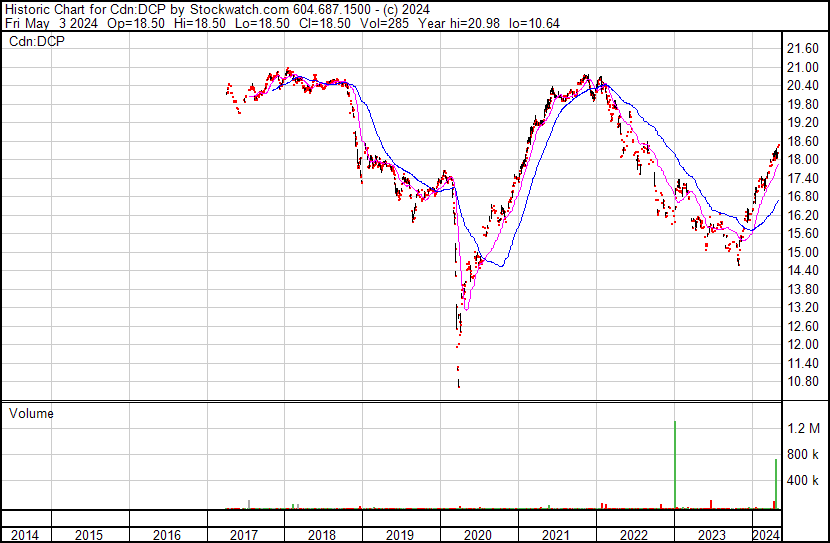Click the 2016 year axis label
The image size is (830, 543).
pos(167,535)
